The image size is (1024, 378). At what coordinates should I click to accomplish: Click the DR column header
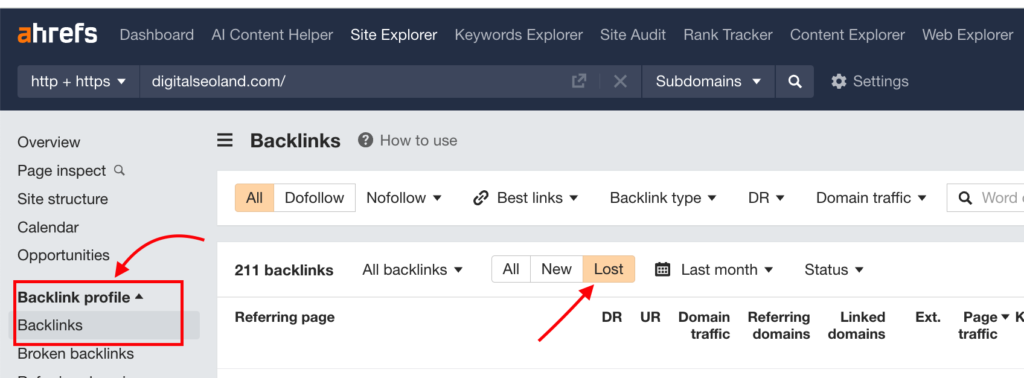pyautogui.click(x=612, y=317)
